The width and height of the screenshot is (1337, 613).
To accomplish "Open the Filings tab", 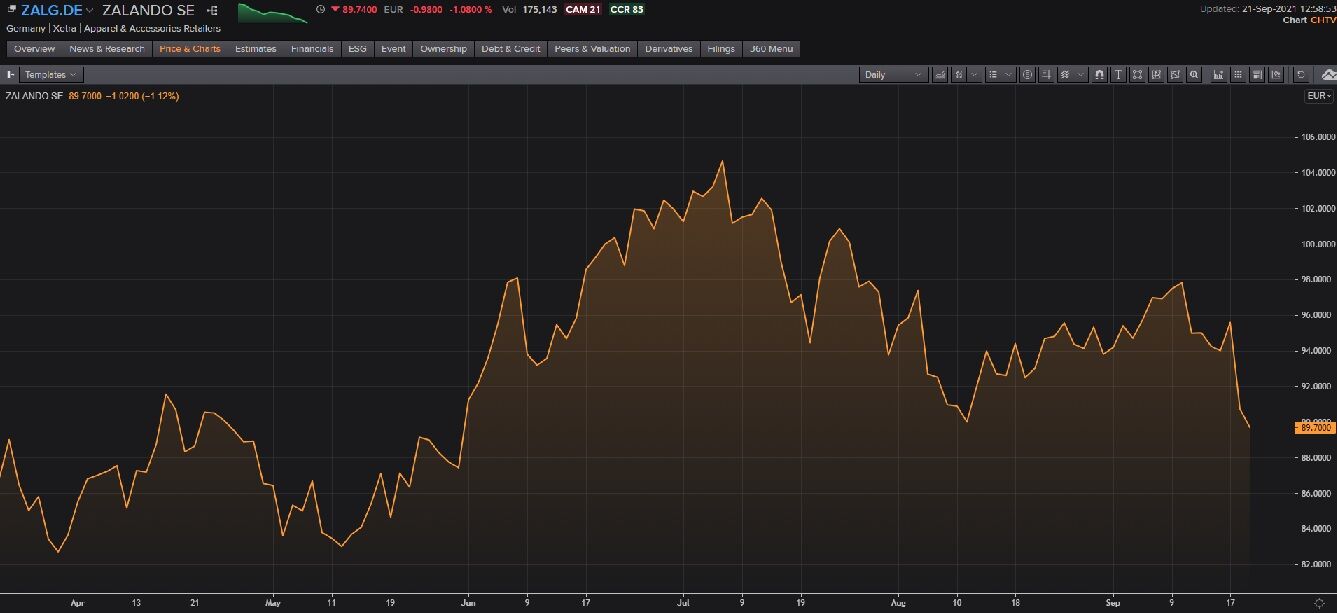I will tap(720, 49).
